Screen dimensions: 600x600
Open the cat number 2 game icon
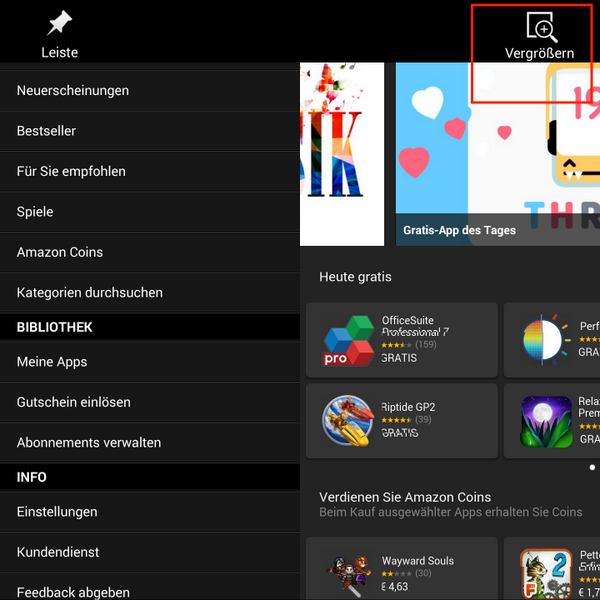click(546, 574)
